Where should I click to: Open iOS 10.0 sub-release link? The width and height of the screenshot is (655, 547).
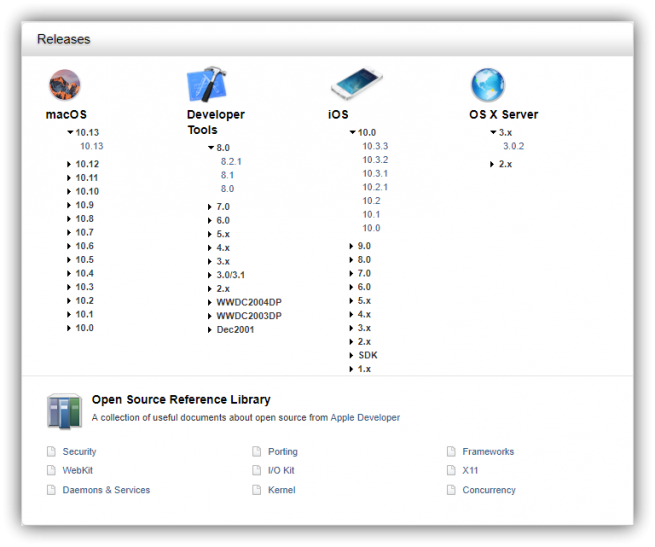(371, 228)
